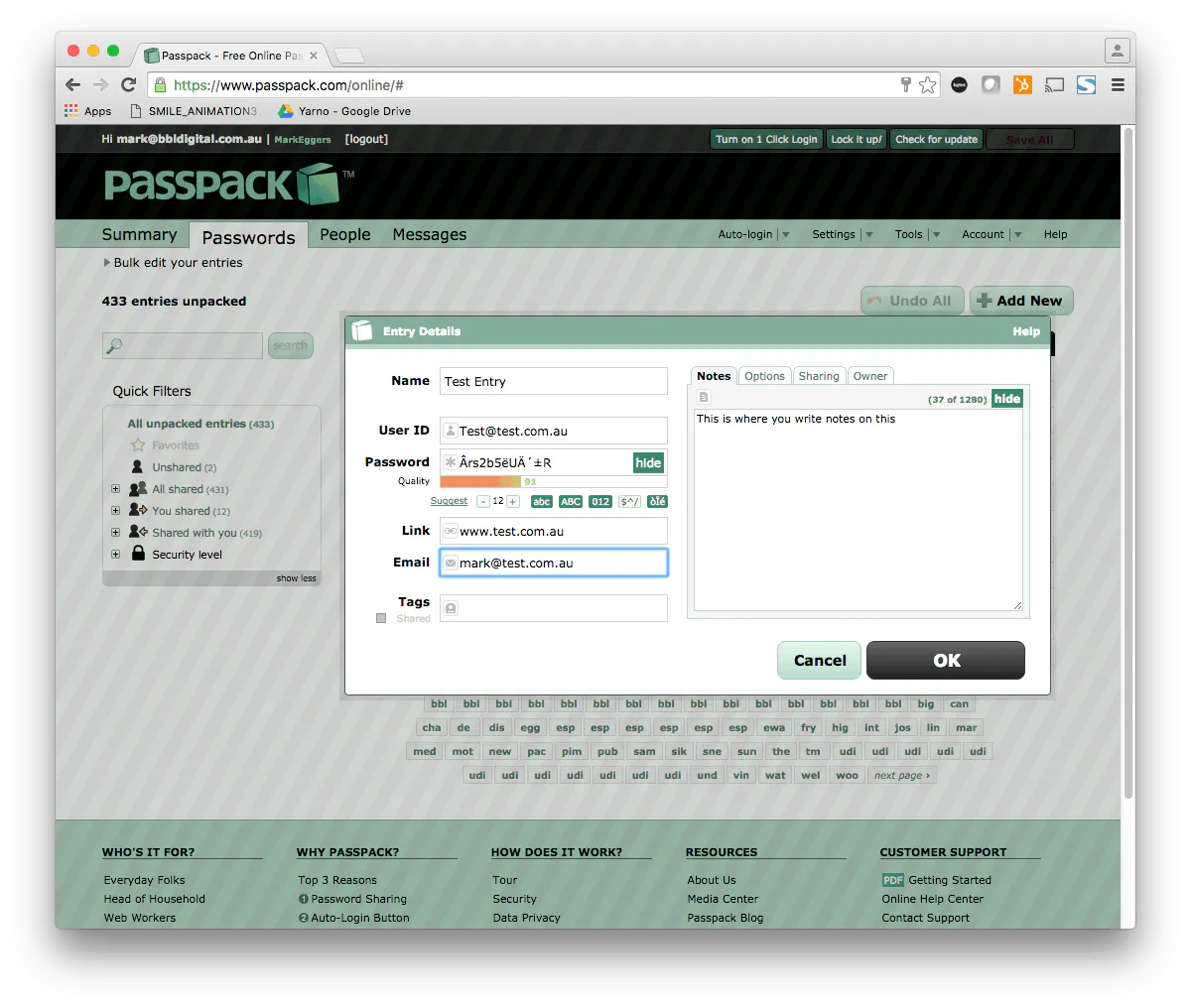The width and height of the screenshot is (1191, 1008).
Task: Click into the notes text area
Action: (x=859, y=510)
